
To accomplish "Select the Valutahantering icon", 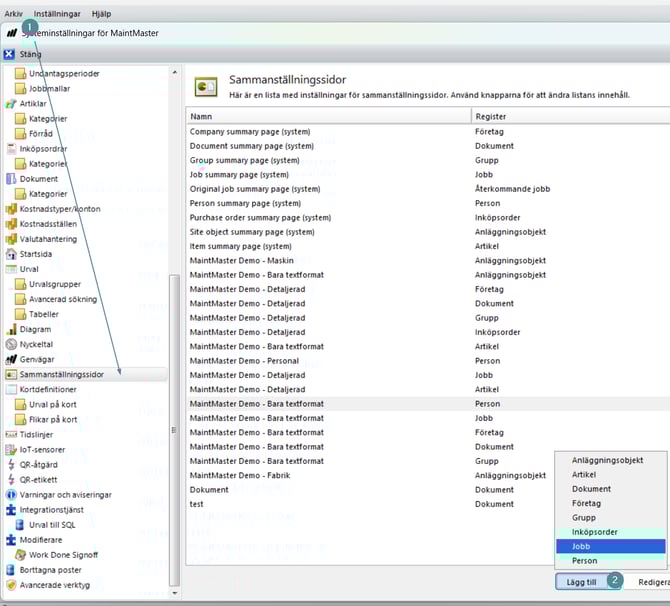I will point(11,239).
